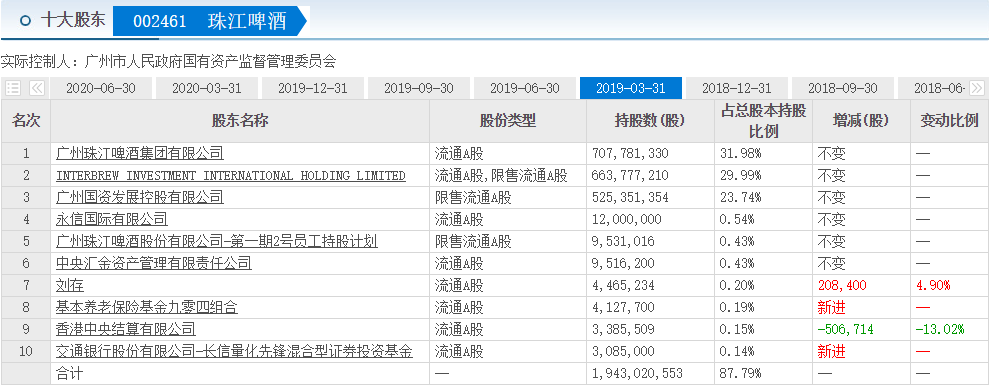The image size is (989, 385).
Task: Open shareholder link 永信国际有限公司
Action: tap(112, 220)
